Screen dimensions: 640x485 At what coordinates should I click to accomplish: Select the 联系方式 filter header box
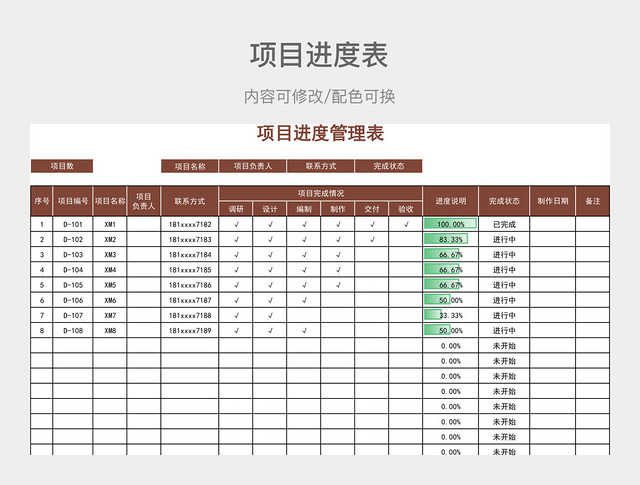pyautogui.click(x=321, y=166)
